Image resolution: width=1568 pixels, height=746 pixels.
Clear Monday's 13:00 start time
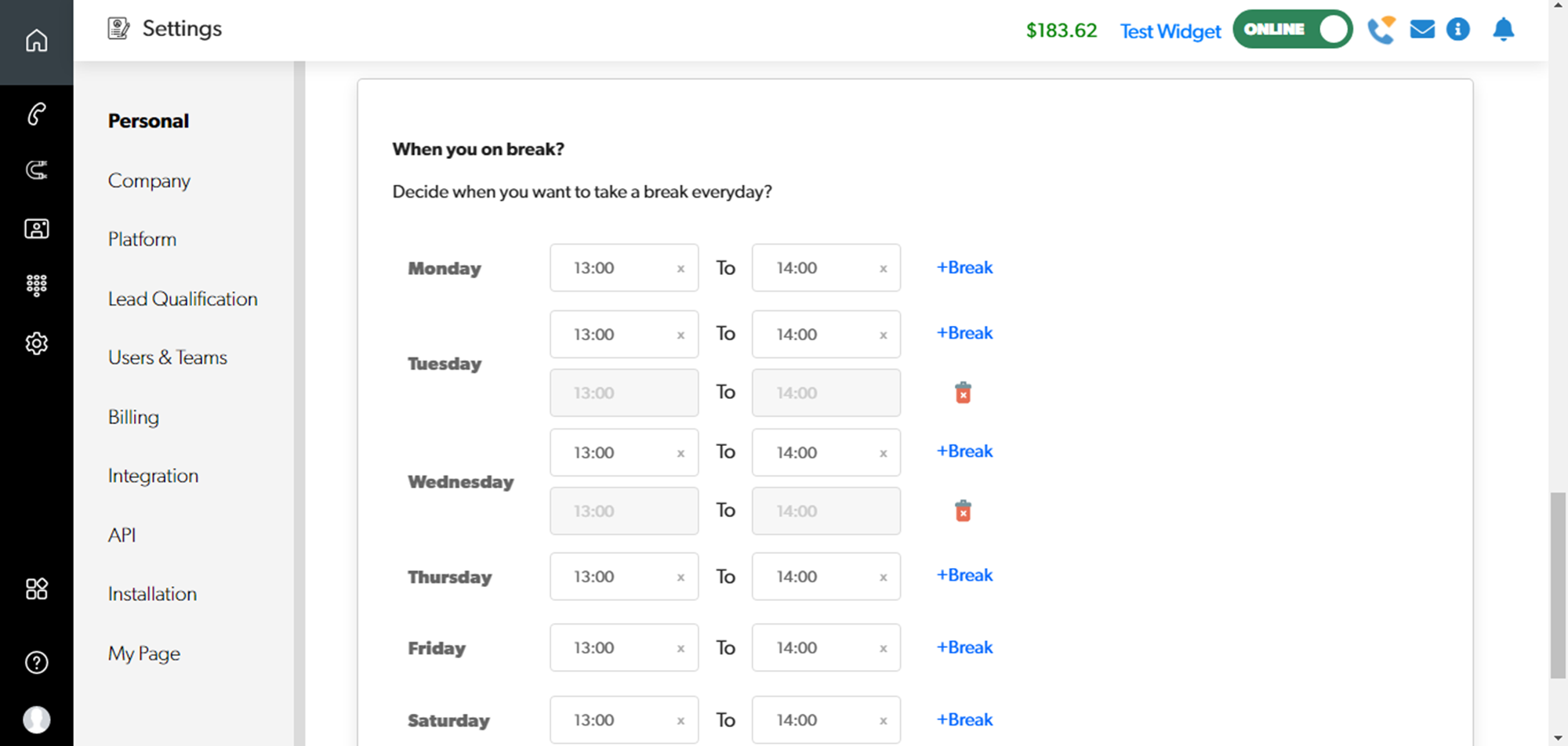pos(681,269)
